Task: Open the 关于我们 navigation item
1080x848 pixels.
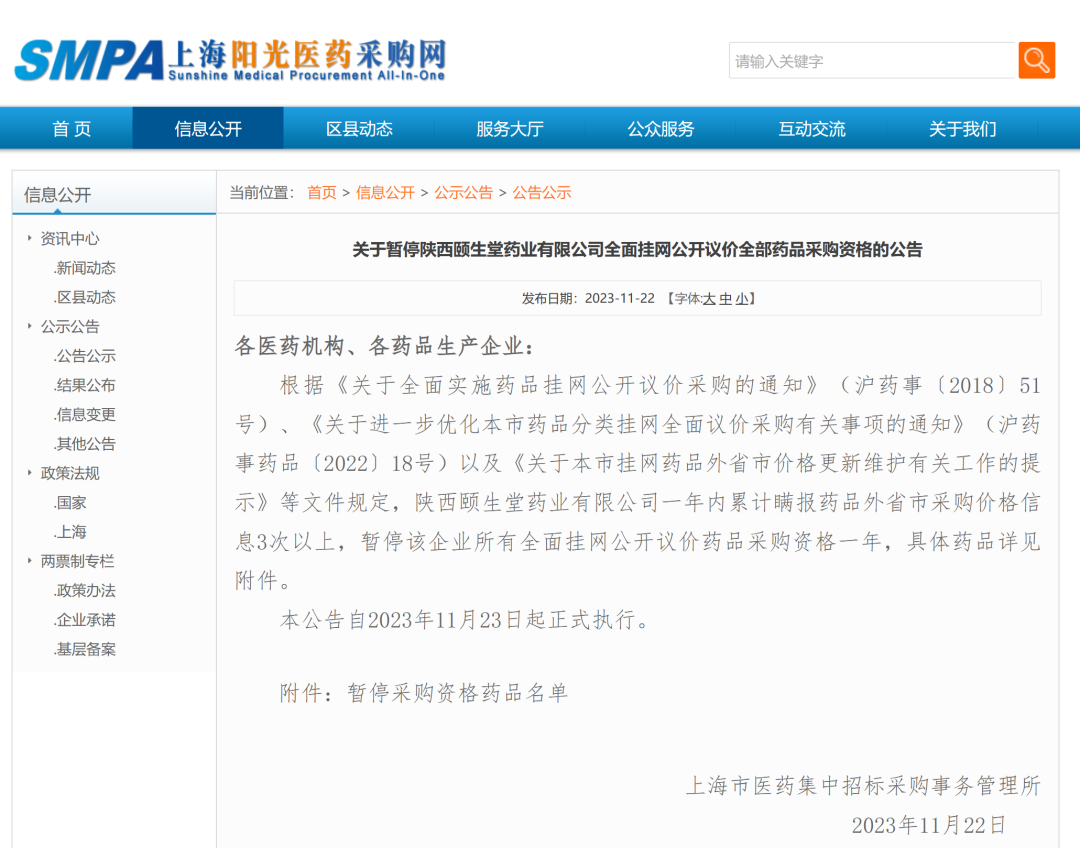Action: [x=962, y=129]
